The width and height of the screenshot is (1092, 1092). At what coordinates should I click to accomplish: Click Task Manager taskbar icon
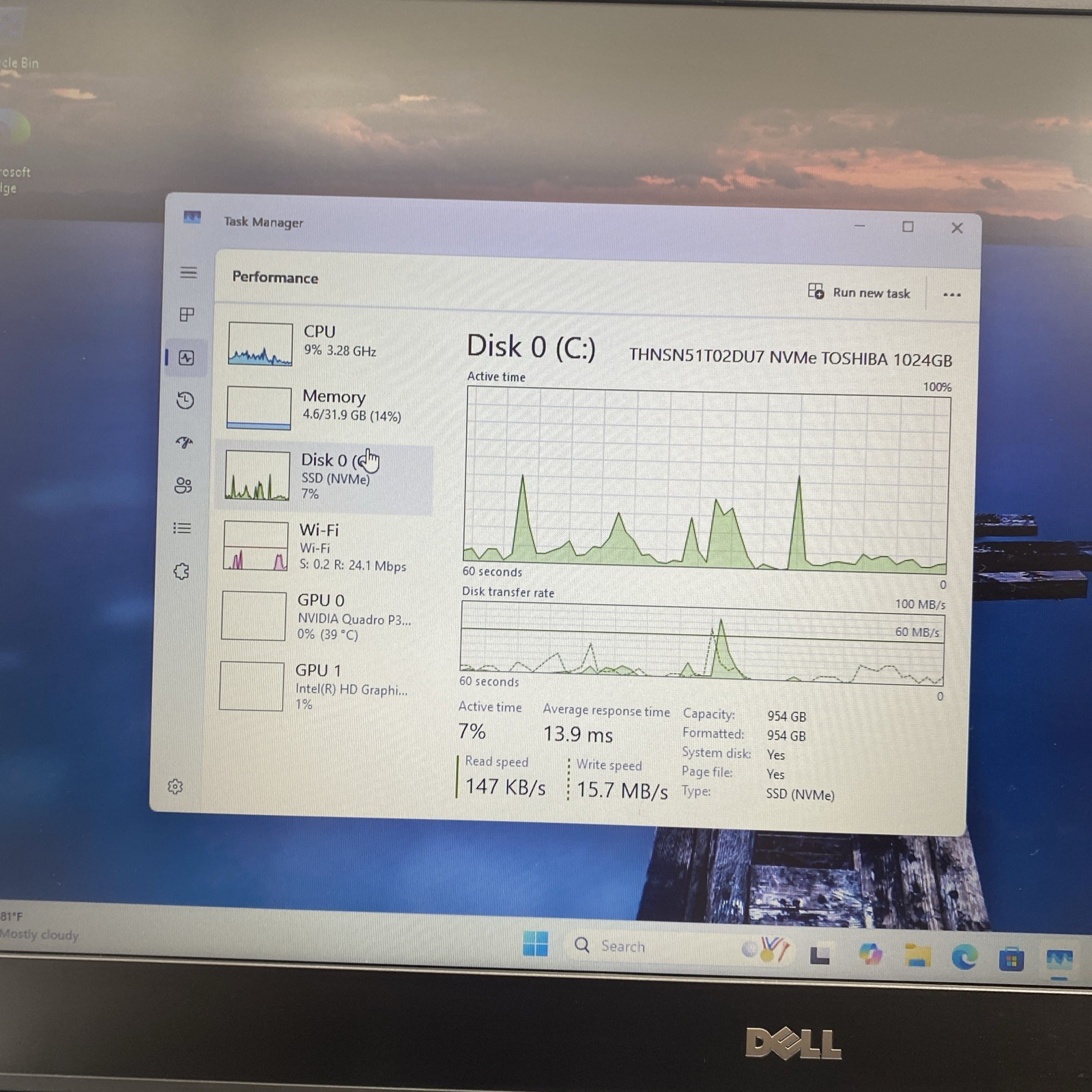1059,960
